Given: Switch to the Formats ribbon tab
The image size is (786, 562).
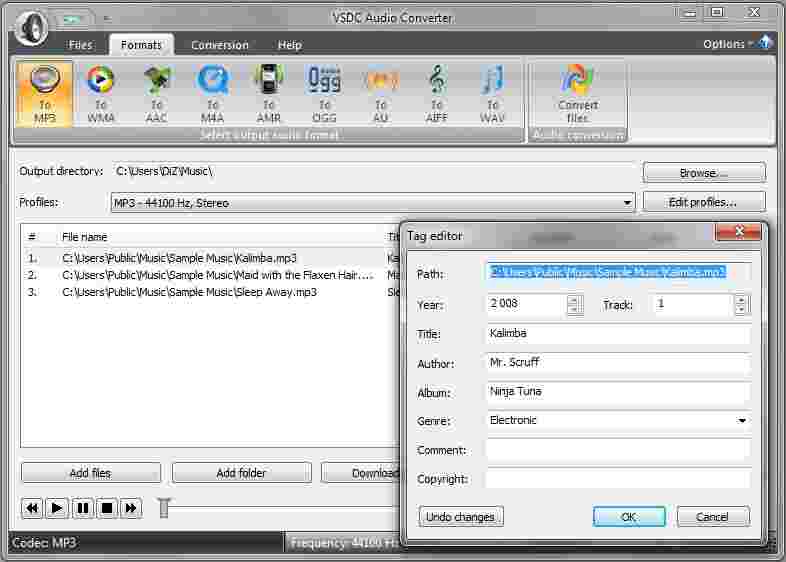Looking at the screenshot, I should click(x=141, y=45).
